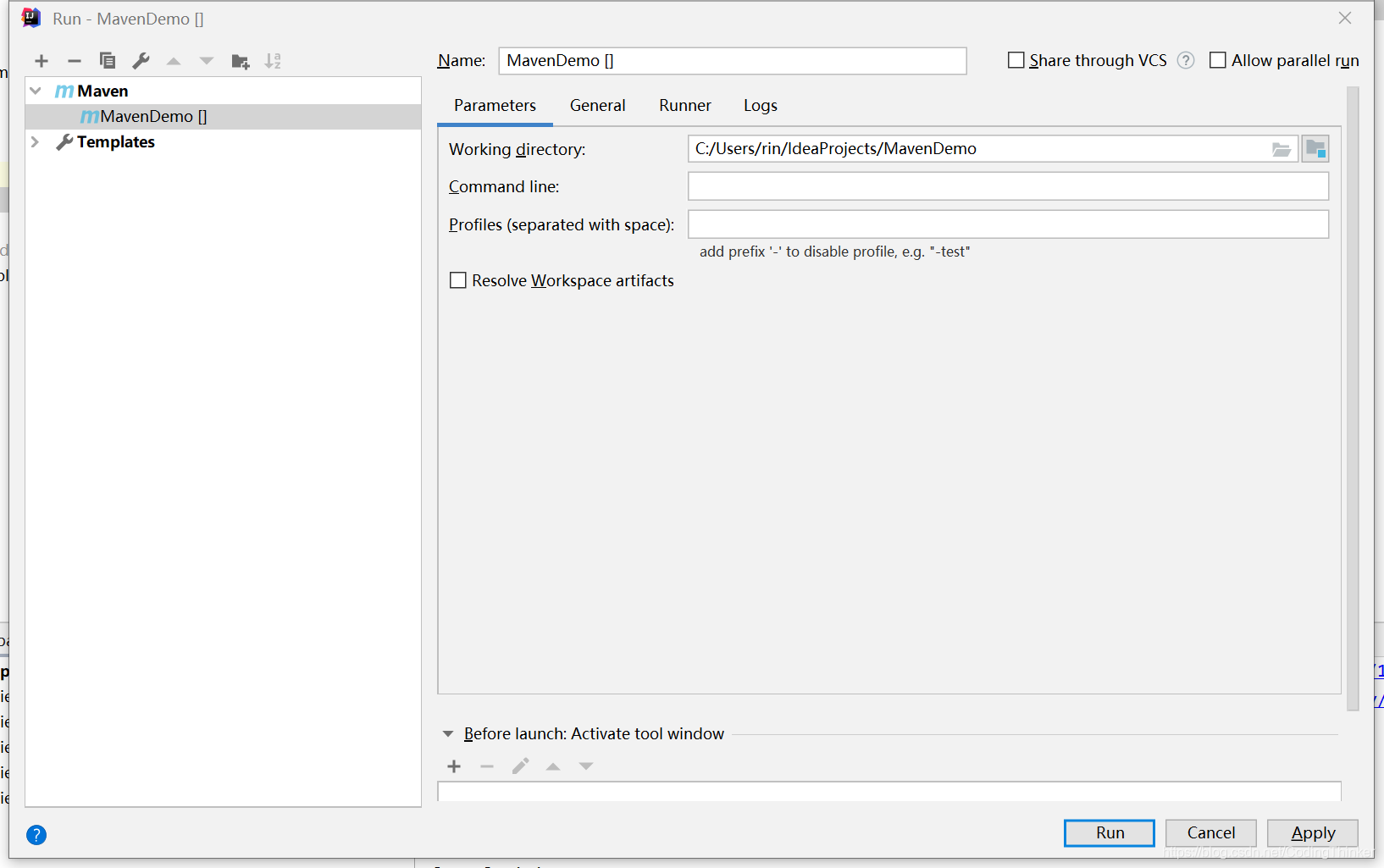Image resolution: width=1384 pixels, height=868 pixels.
Task: Open the Runner tab
Action: tap(684, 105)
